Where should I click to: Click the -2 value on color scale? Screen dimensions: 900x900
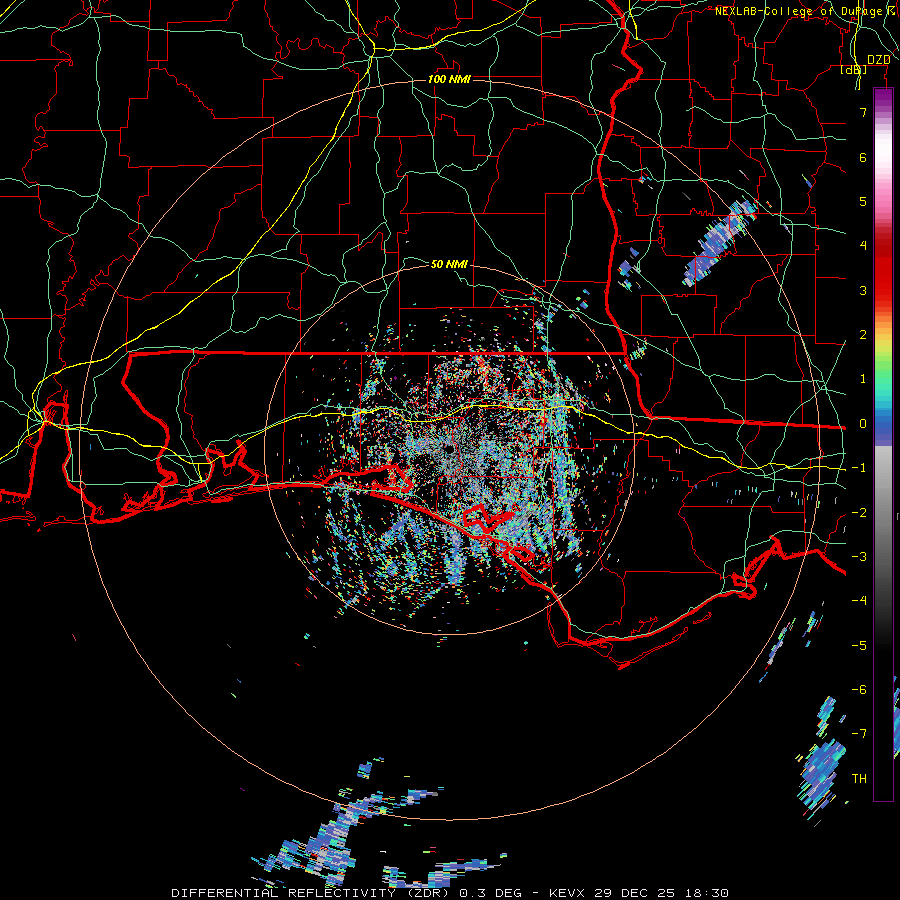(x=859, y=513)
